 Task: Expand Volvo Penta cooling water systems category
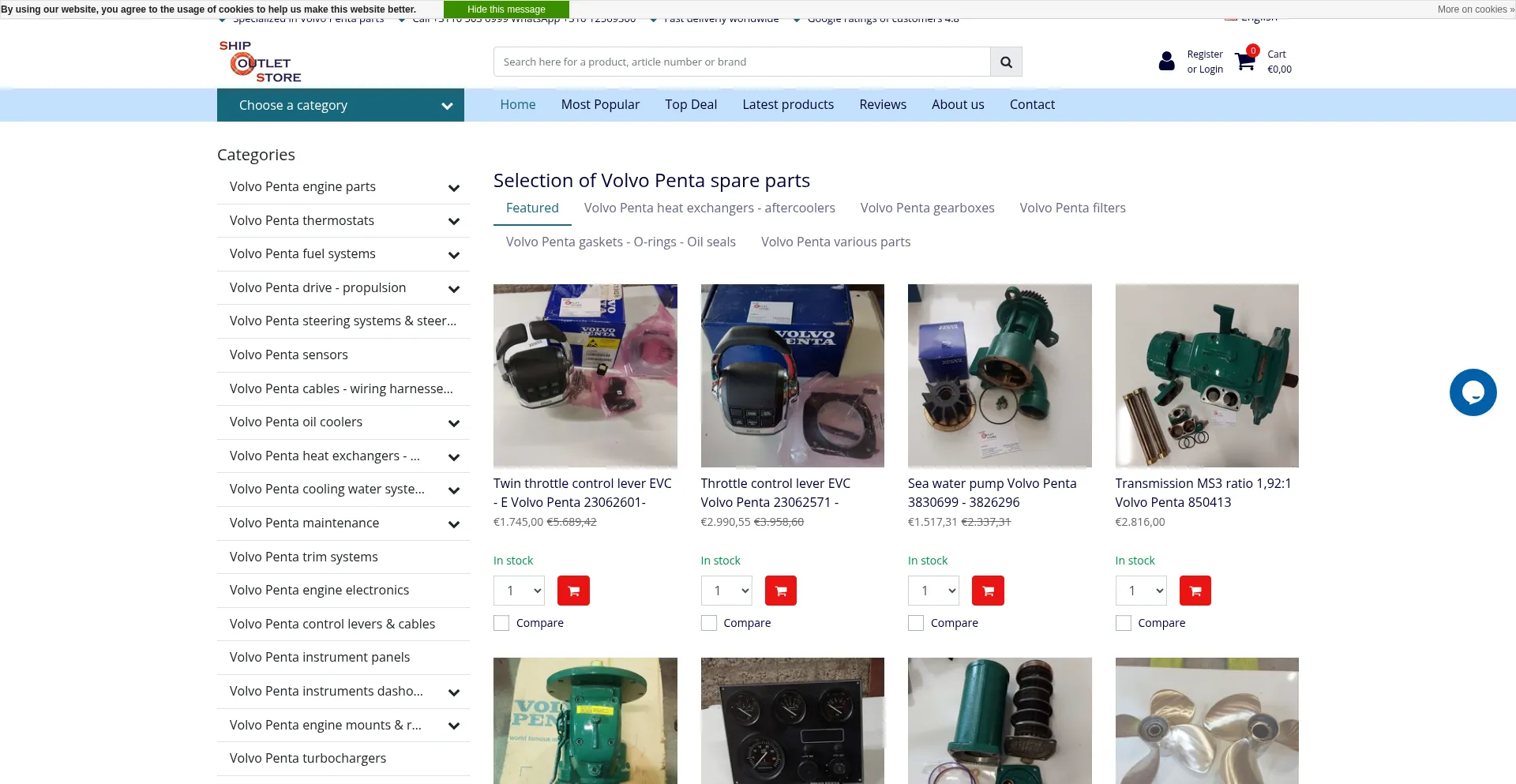click(x=454, y=490)
